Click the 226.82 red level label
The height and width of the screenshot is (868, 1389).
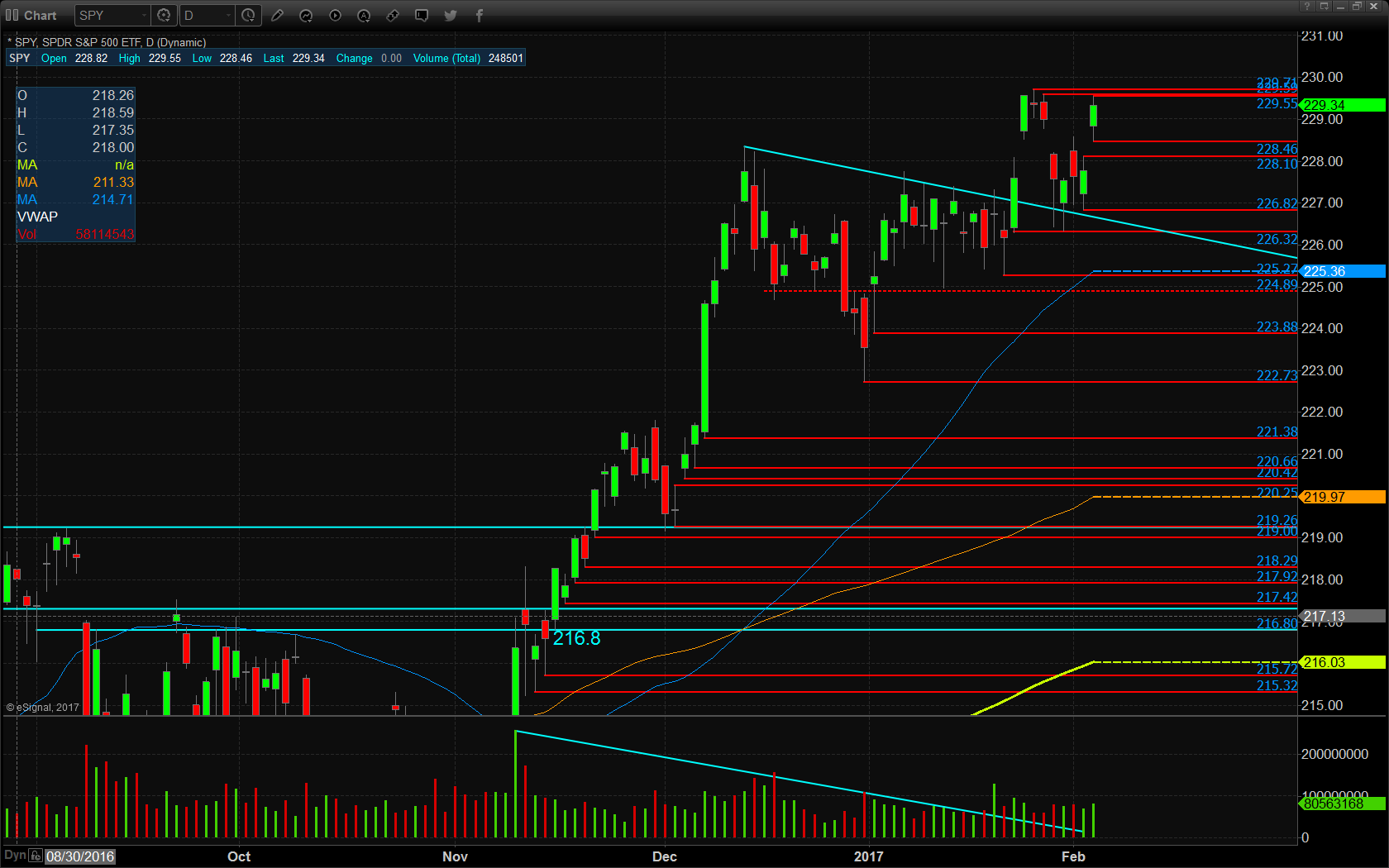point(1277,203)
